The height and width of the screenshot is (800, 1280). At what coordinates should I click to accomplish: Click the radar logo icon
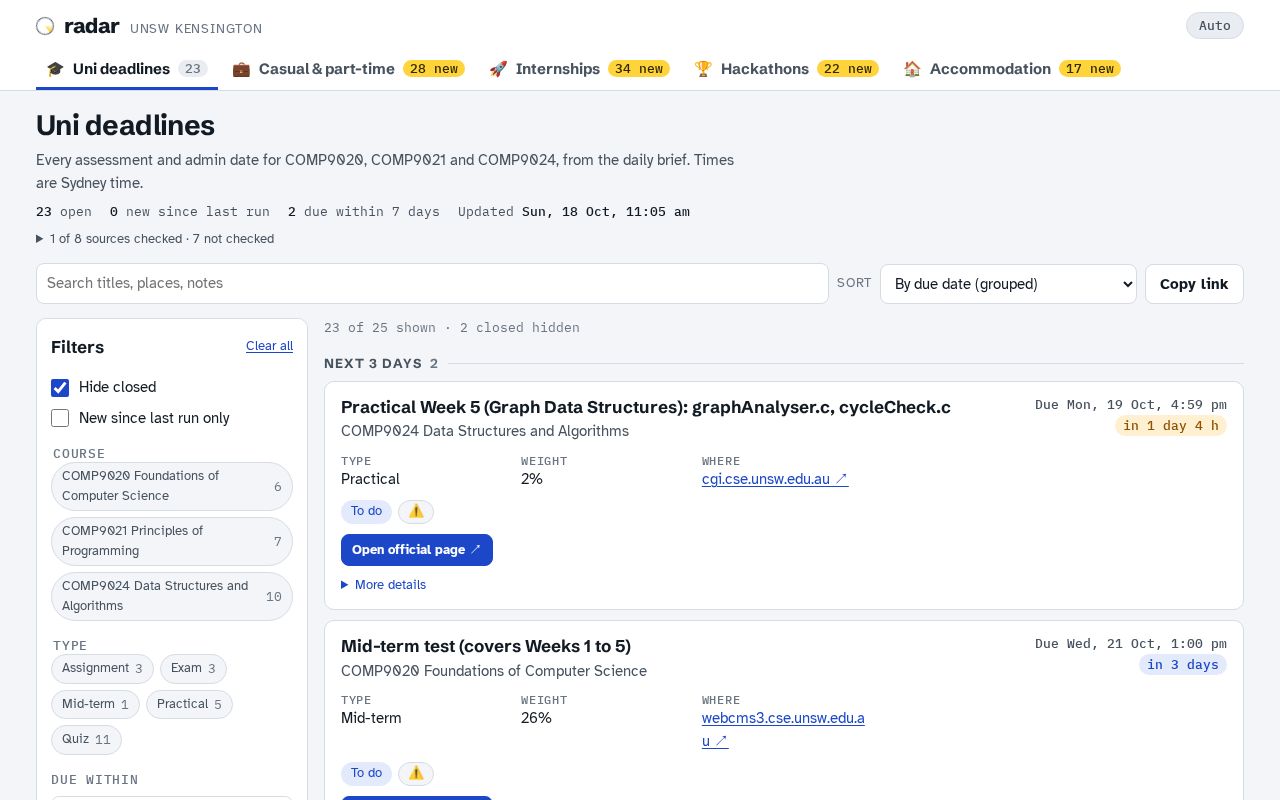tap(45, 26)
